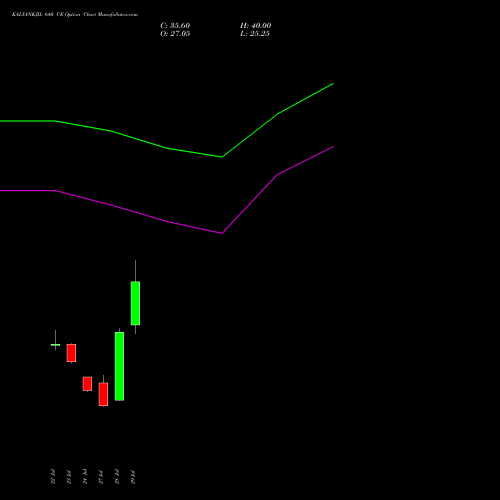Click the tall green 28 Jul candlestick
Screen dimensions: 500x500
(x=119, y=366)
